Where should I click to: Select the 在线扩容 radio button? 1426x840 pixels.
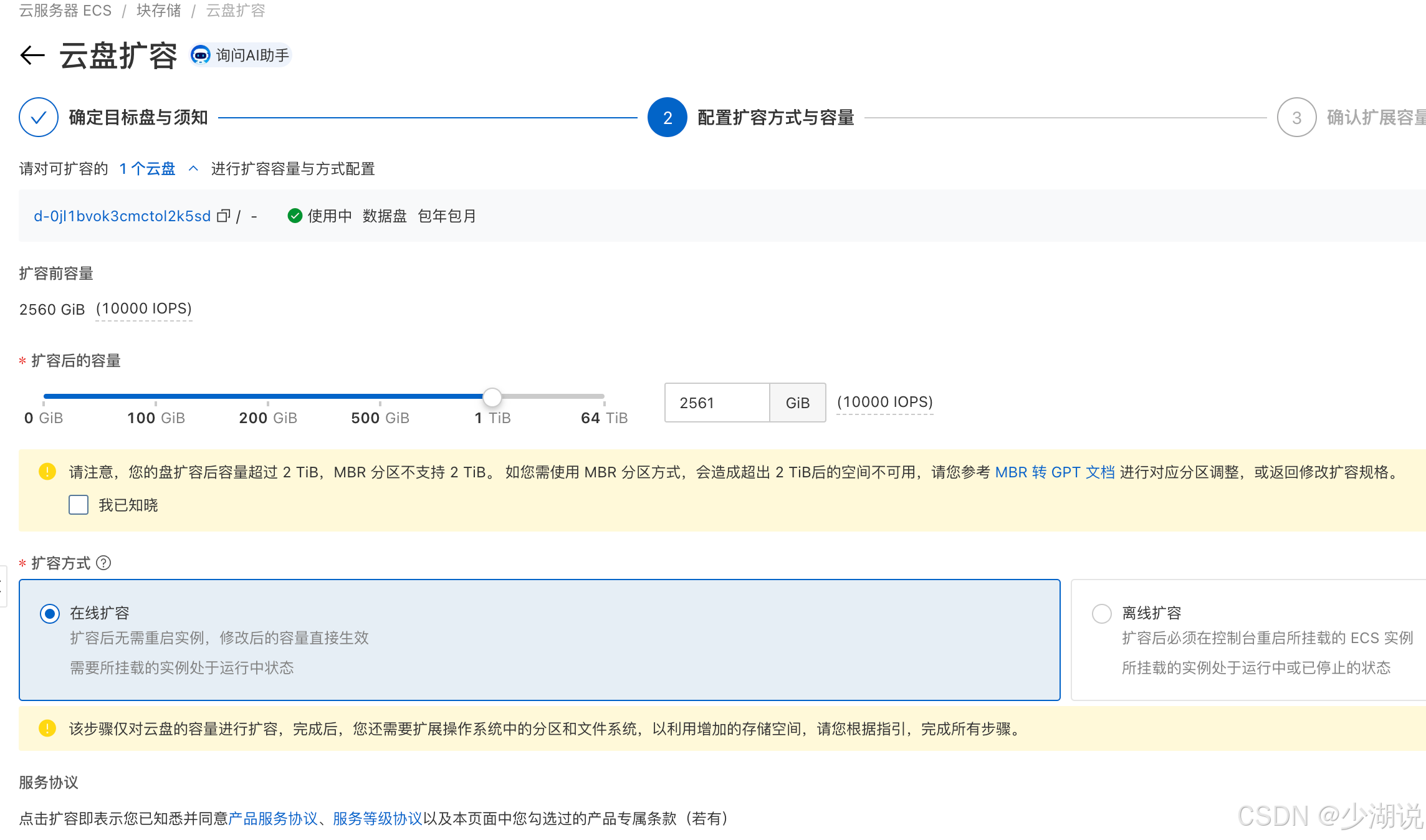(x=50, y=614)
